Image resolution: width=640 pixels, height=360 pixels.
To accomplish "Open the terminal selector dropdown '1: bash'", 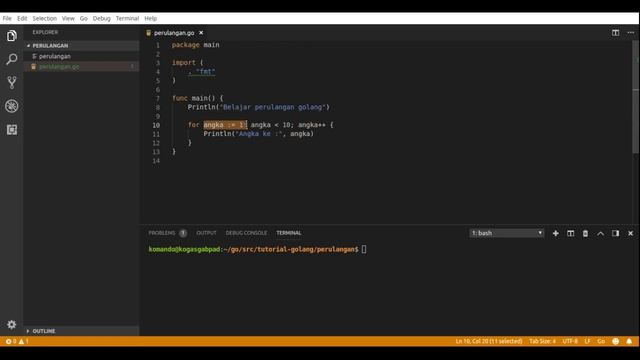I will point(507,233).
